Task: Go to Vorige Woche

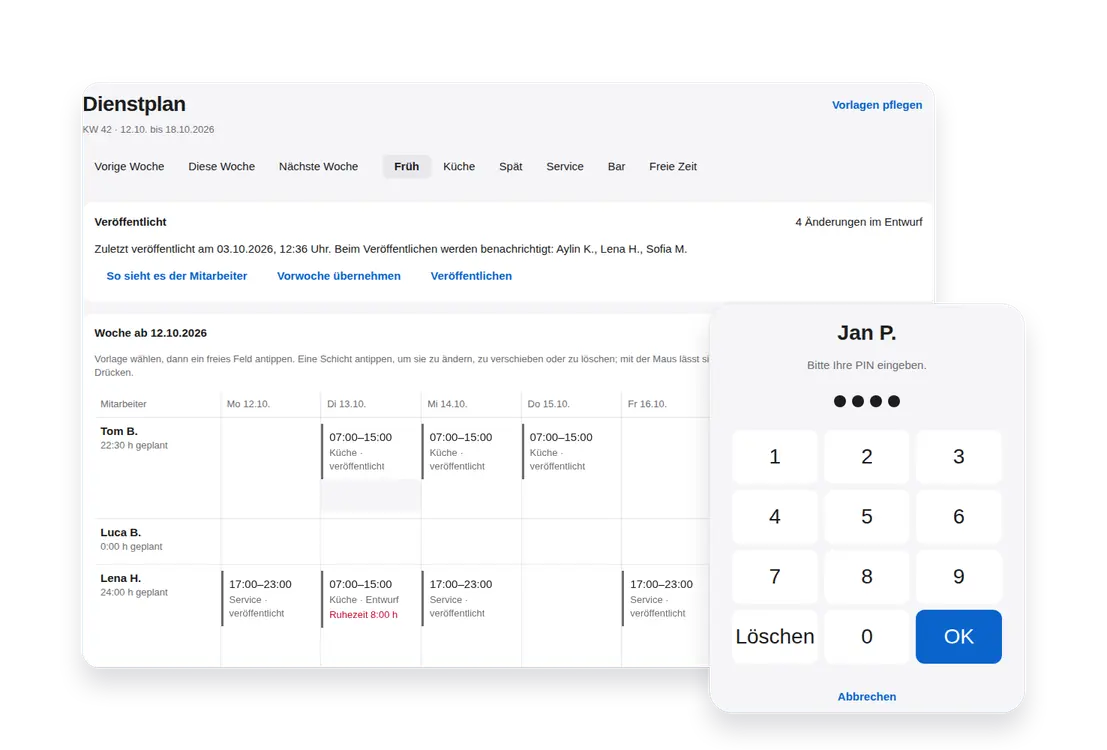Action: 129,167
